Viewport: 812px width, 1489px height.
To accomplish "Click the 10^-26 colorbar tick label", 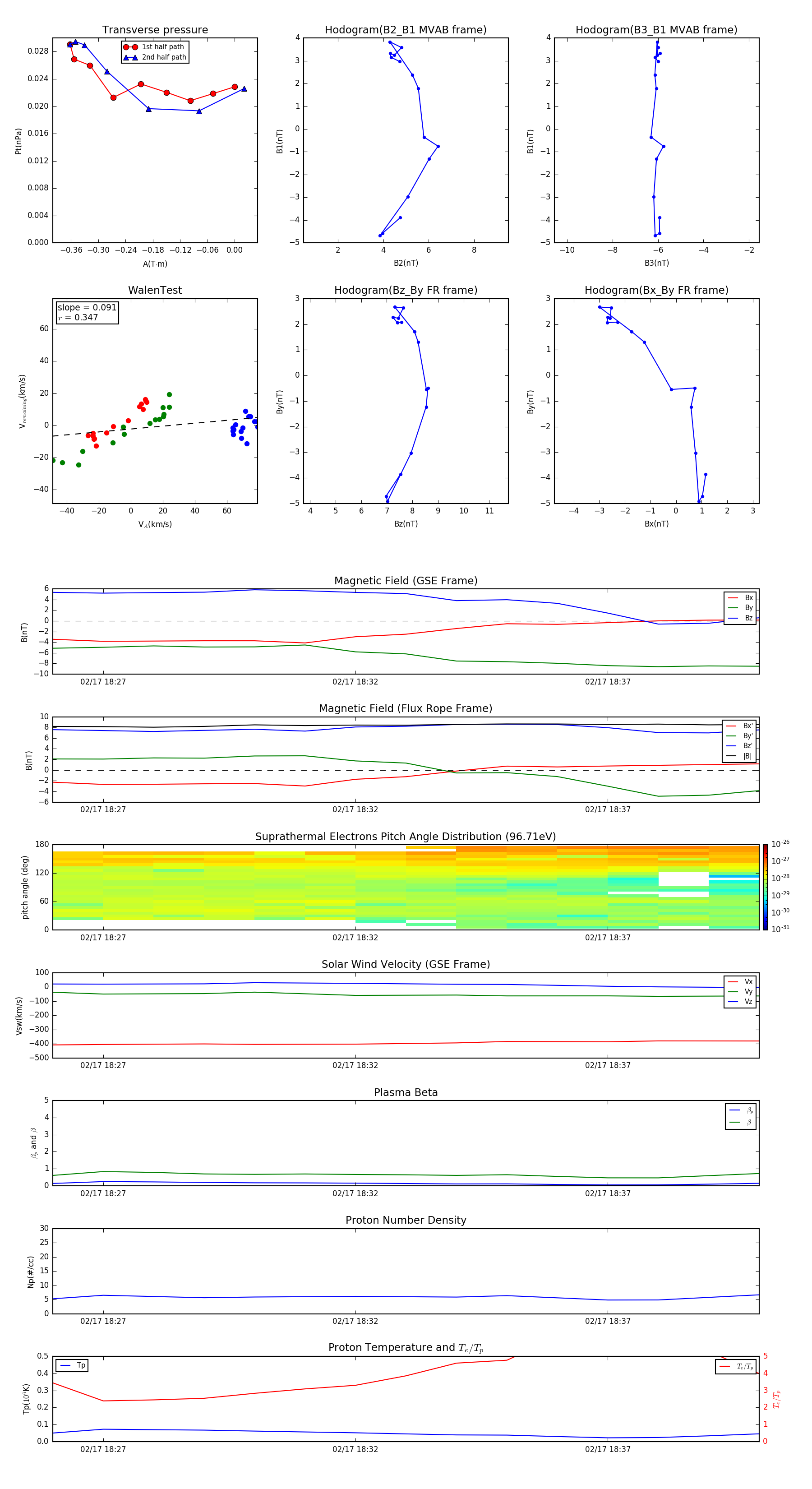I will (780, 844).
